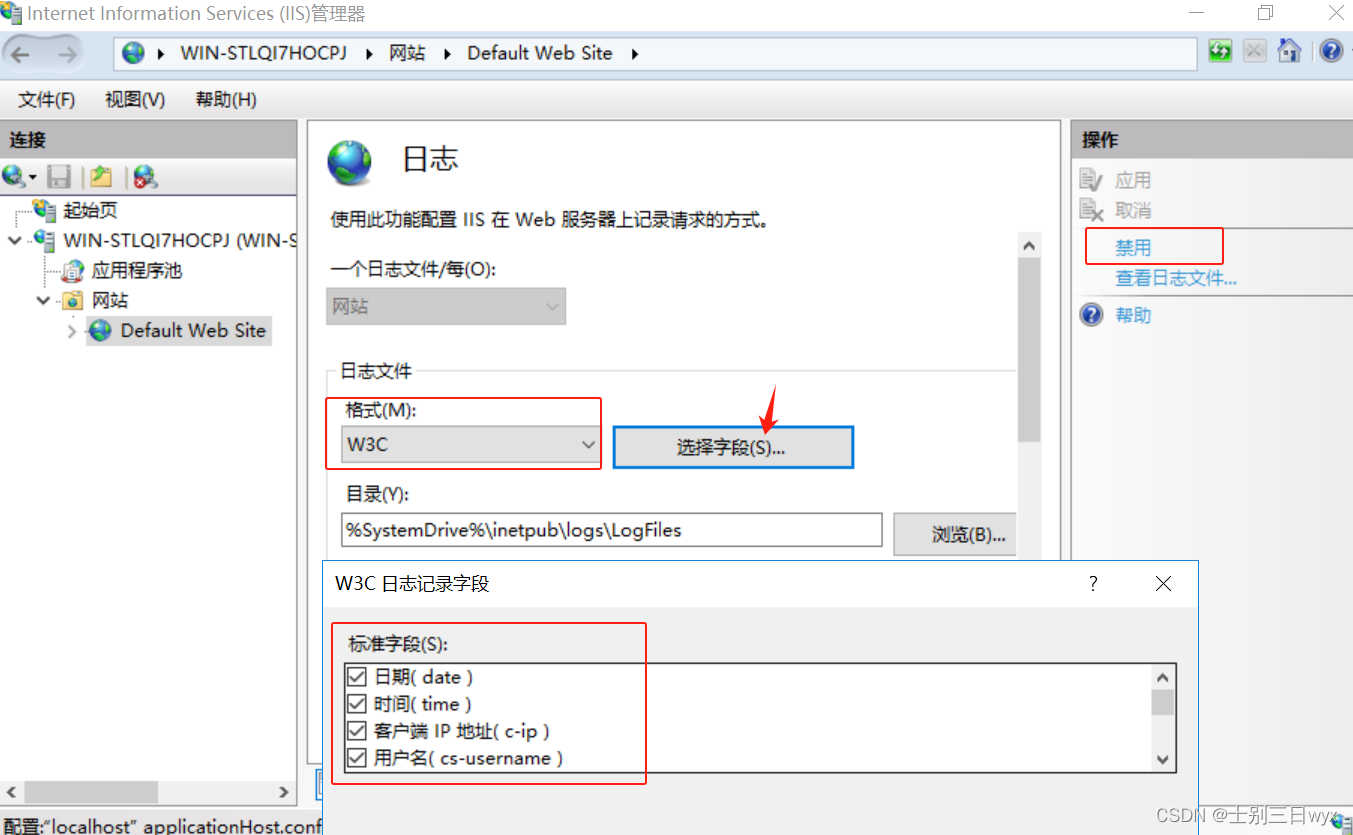This screenshot has width=1353, height=835.
Task: Click the delete connection icon
Action: (146, 177)
